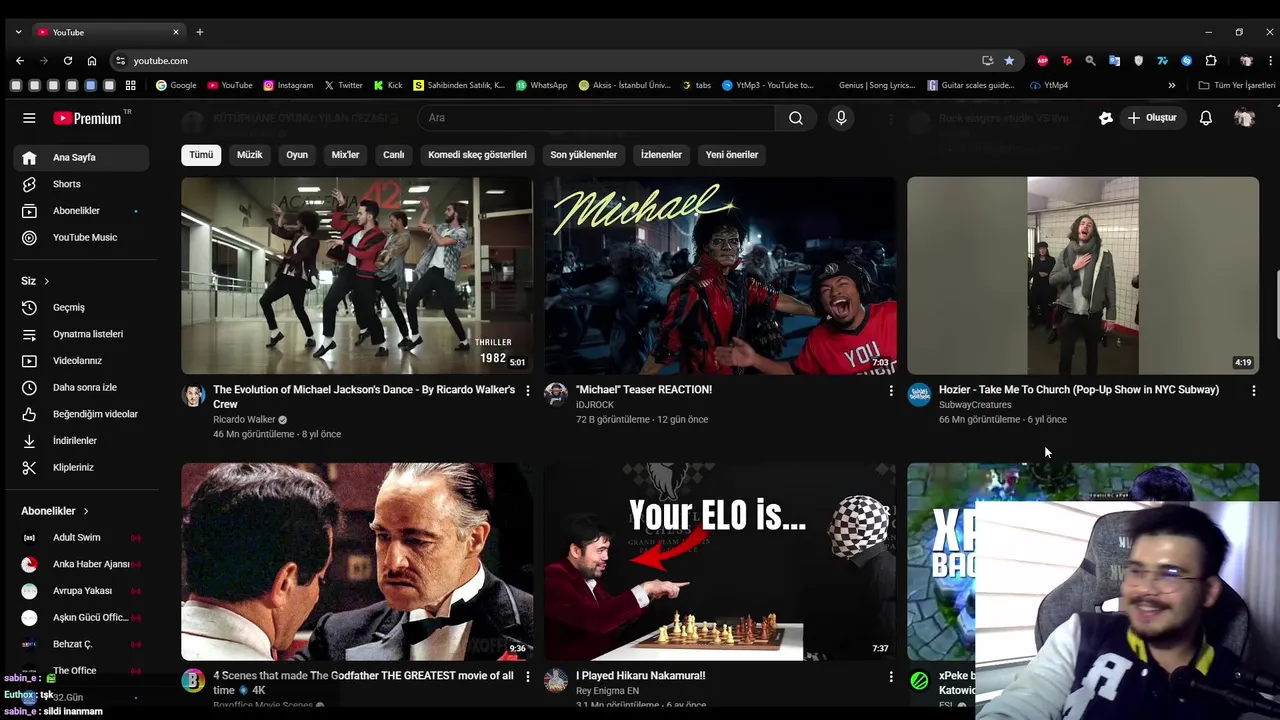Open Beğendiğim videolar
This screenshot has width=1280, height=720.
click(x=81, y=414)
